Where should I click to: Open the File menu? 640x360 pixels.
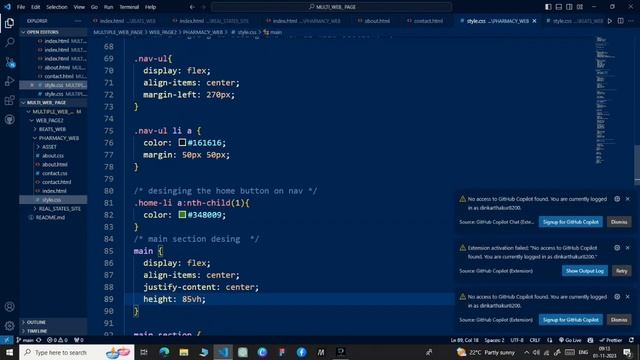tap(21, 7)
